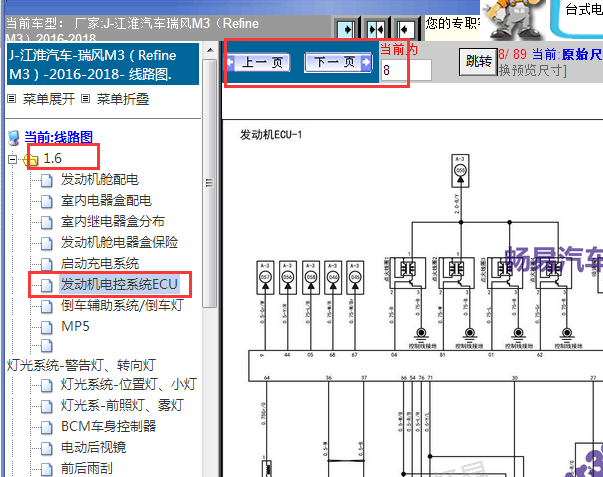Click the 发动机ECU-1 diagram title
This screenshot has width=603, height=477.
pyautogui.click(x=271, y=135)
